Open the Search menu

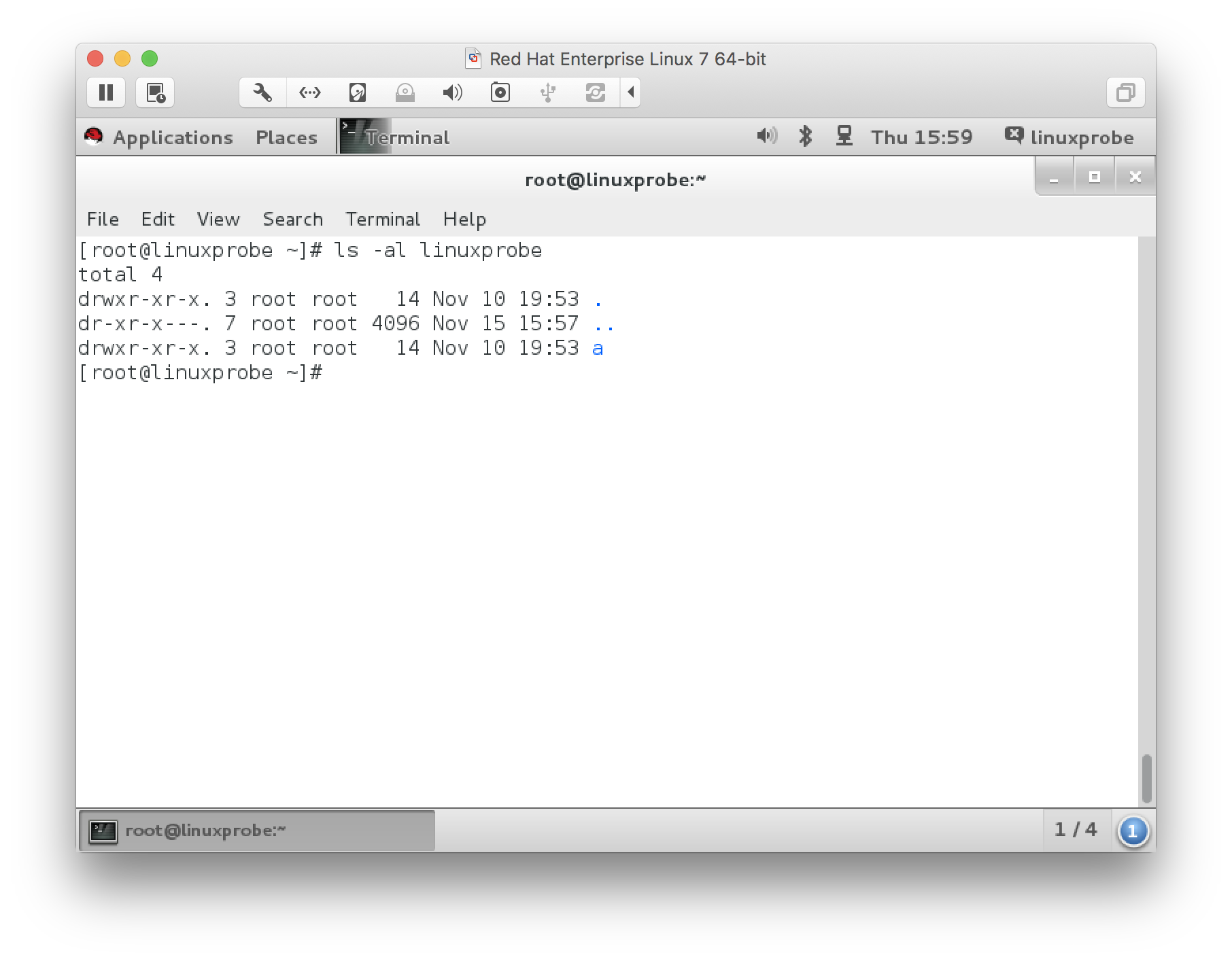click(293, 220)
